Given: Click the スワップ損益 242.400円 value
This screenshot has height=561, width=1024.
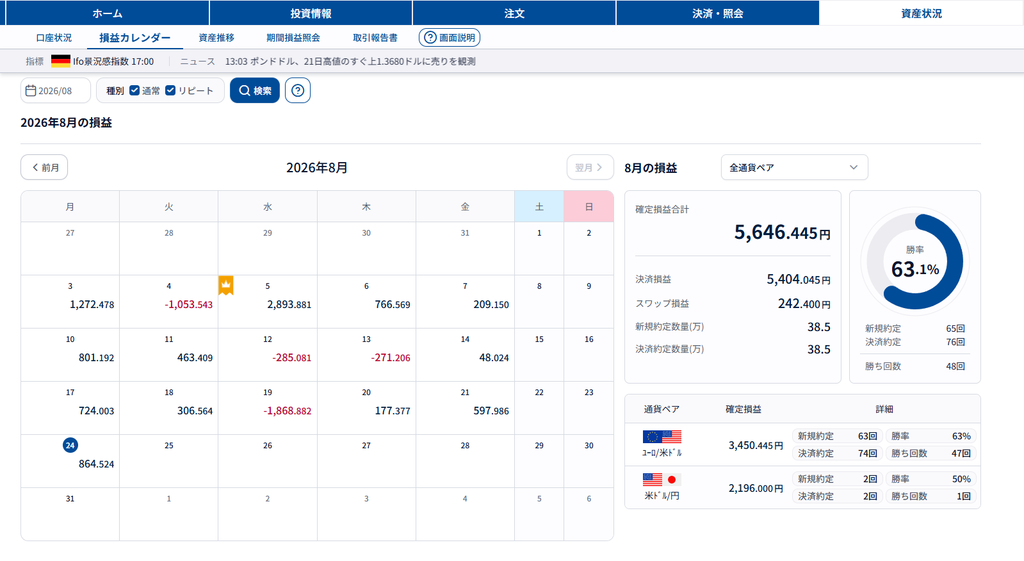Looking at the screenshot, I should pyautogui.click(x=804, y=304).
